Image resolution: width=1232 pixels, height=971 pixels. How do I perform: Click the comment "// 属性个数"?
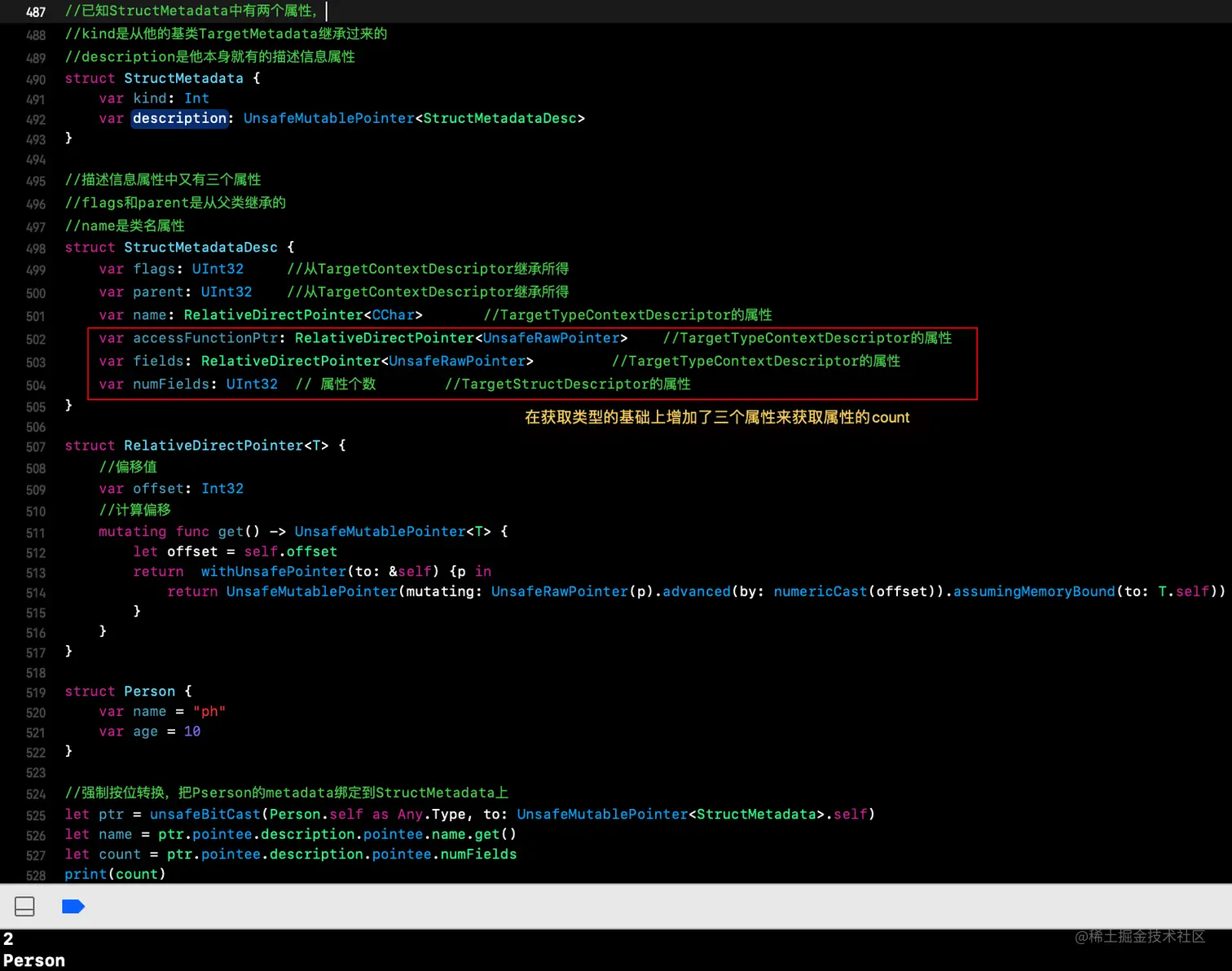336,384
